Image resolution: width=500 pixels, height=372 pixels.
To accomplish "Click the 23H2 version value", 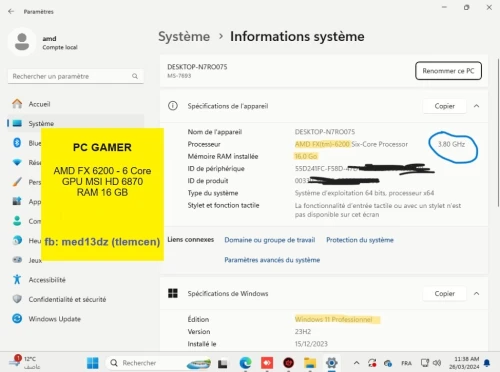I will tap(303, 332).
